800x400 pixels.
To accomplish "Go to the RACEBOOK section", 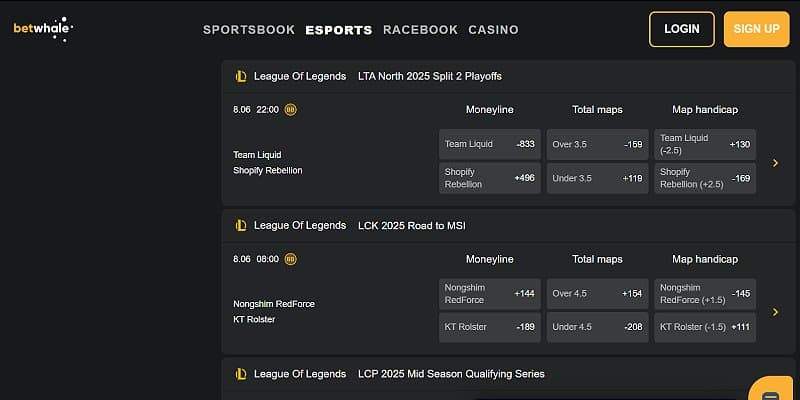I will click(x=420, y=30).
